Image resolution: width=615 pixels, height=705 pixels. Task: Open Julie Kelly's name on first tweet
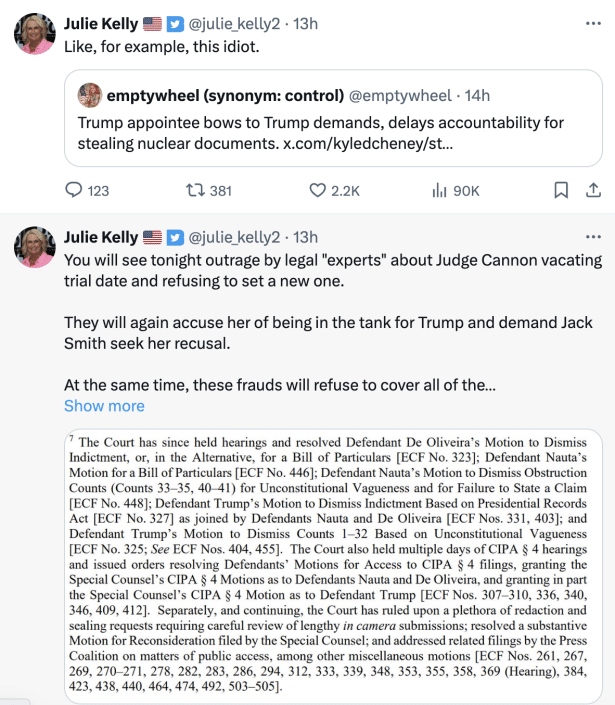click(x=100, y=22)
